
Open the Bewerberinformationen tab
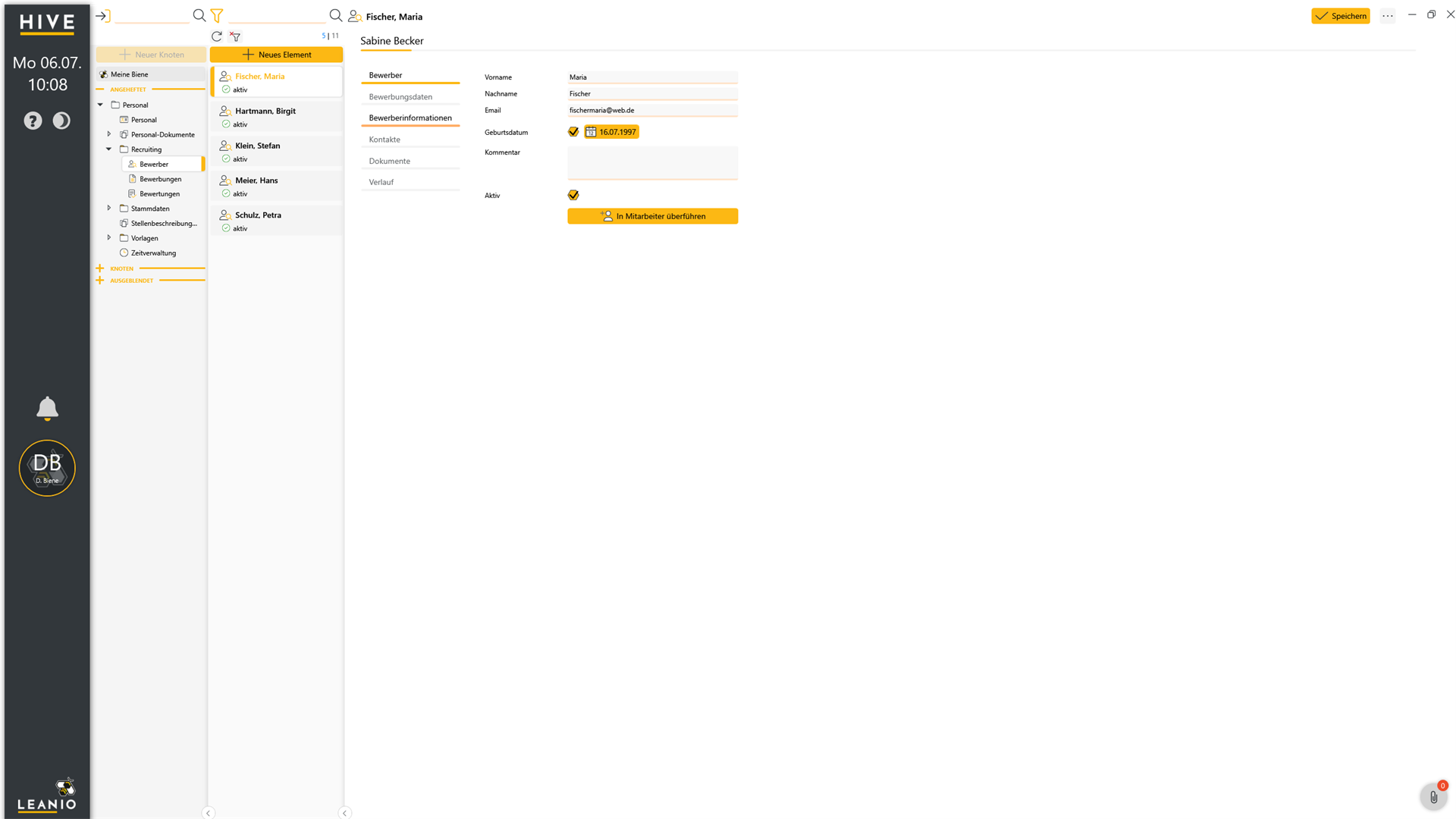pyautogui.click(x=410, y=118)
